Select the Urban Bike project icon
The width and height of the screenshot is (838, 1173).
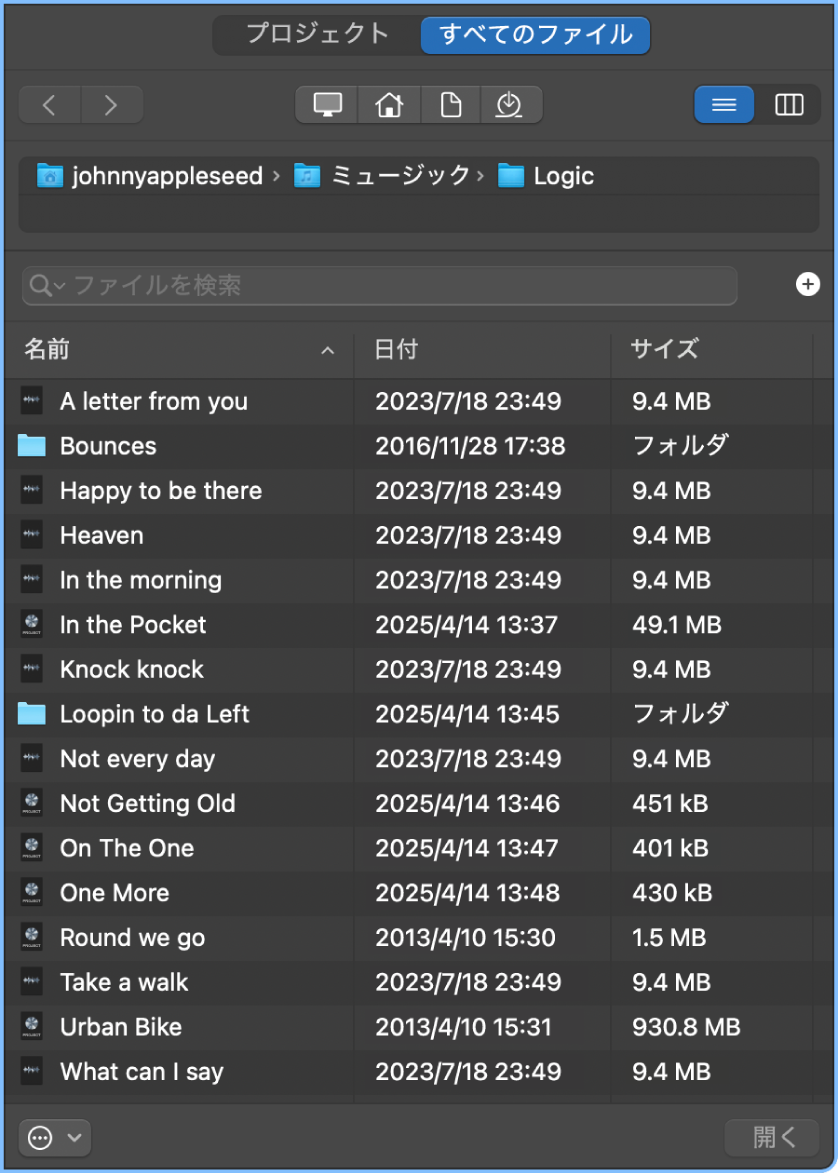[33, 1027]
